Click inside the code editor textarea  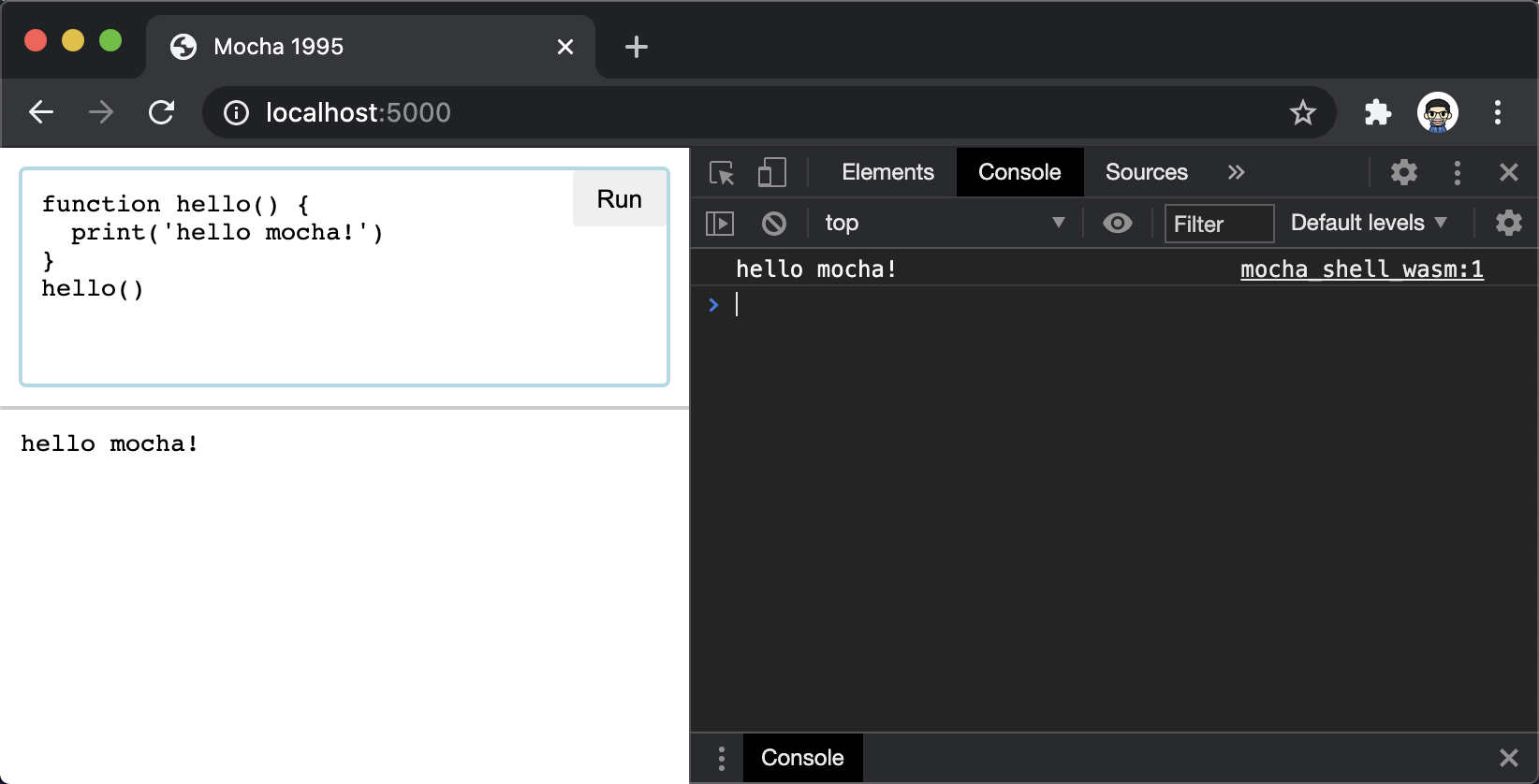click(x=344, y=277)
